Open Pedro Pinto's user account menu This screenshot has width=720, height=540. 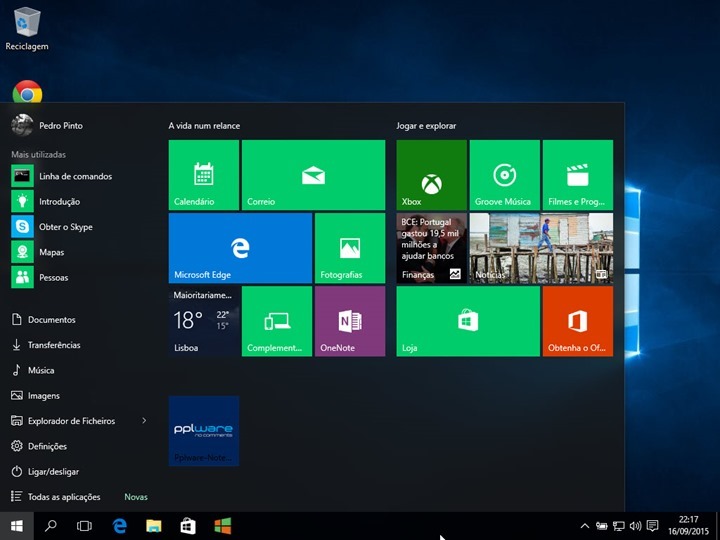pyautogui.click(x=47, y=125)
